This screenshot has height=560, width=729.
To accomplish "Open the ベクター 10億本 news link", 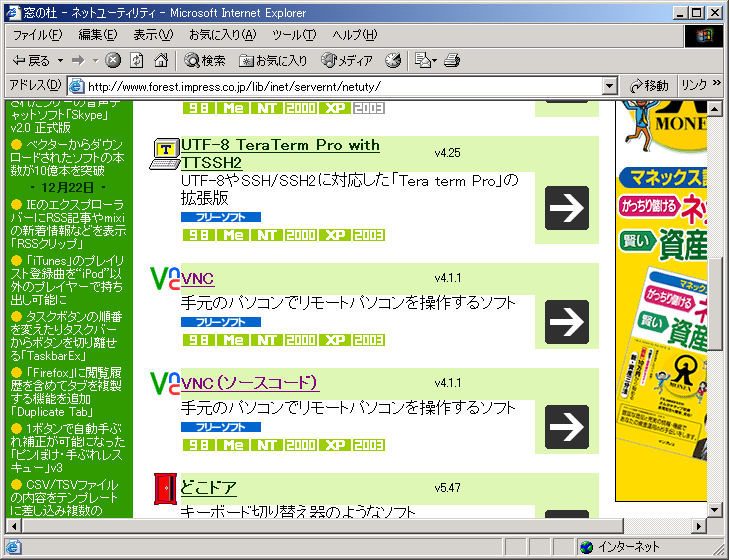I will tap(68, 158).
